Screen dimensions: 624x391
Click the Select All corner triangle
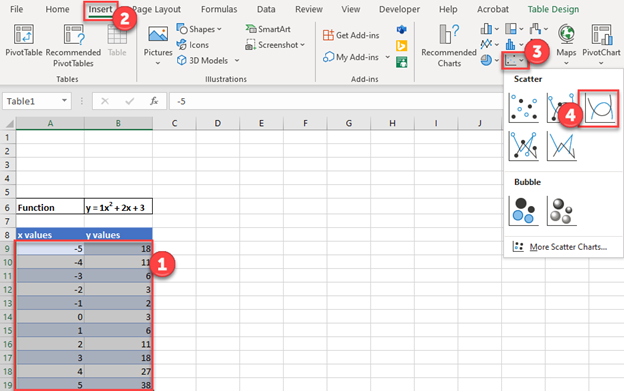click(9, 124)
